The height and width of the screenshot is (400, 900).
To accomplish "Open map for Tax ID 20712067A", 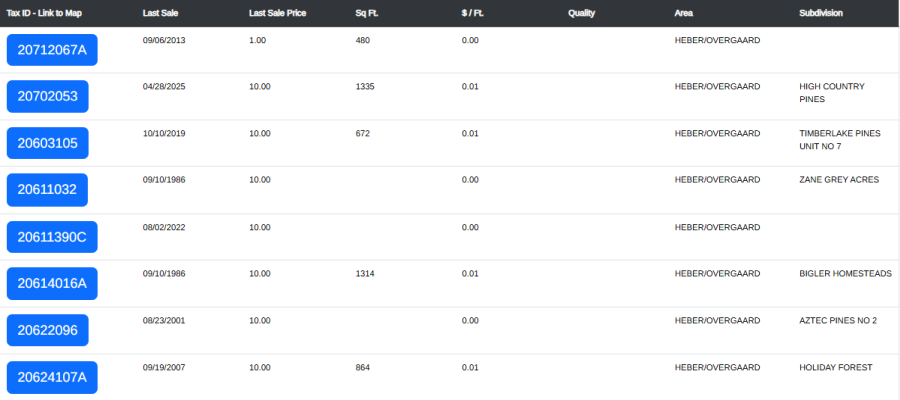I will pyautogui.click(x=52, y=50).
